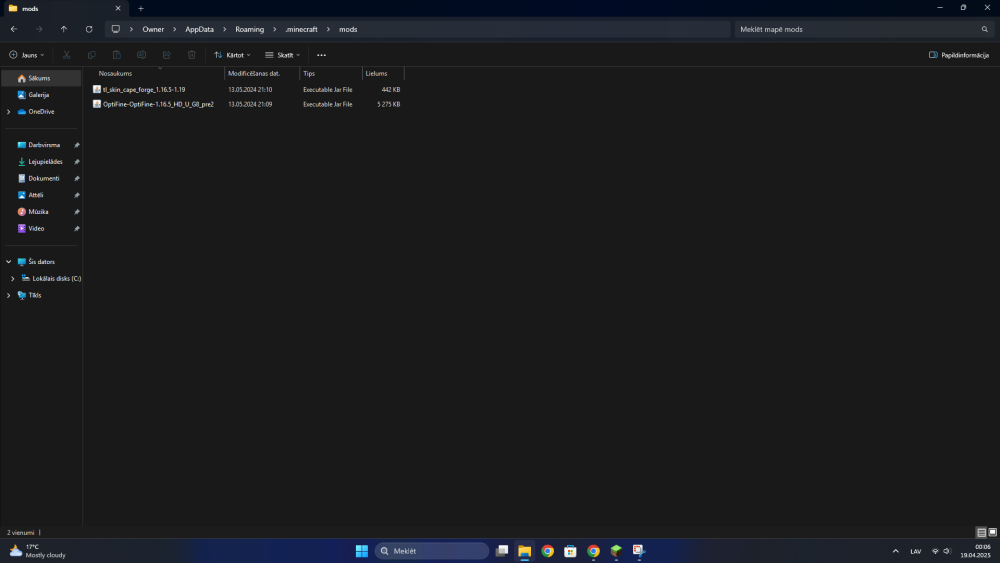Expand the OneDrive tree node
The height and width of the screenshot is (563, 1000).
[9, 112]
